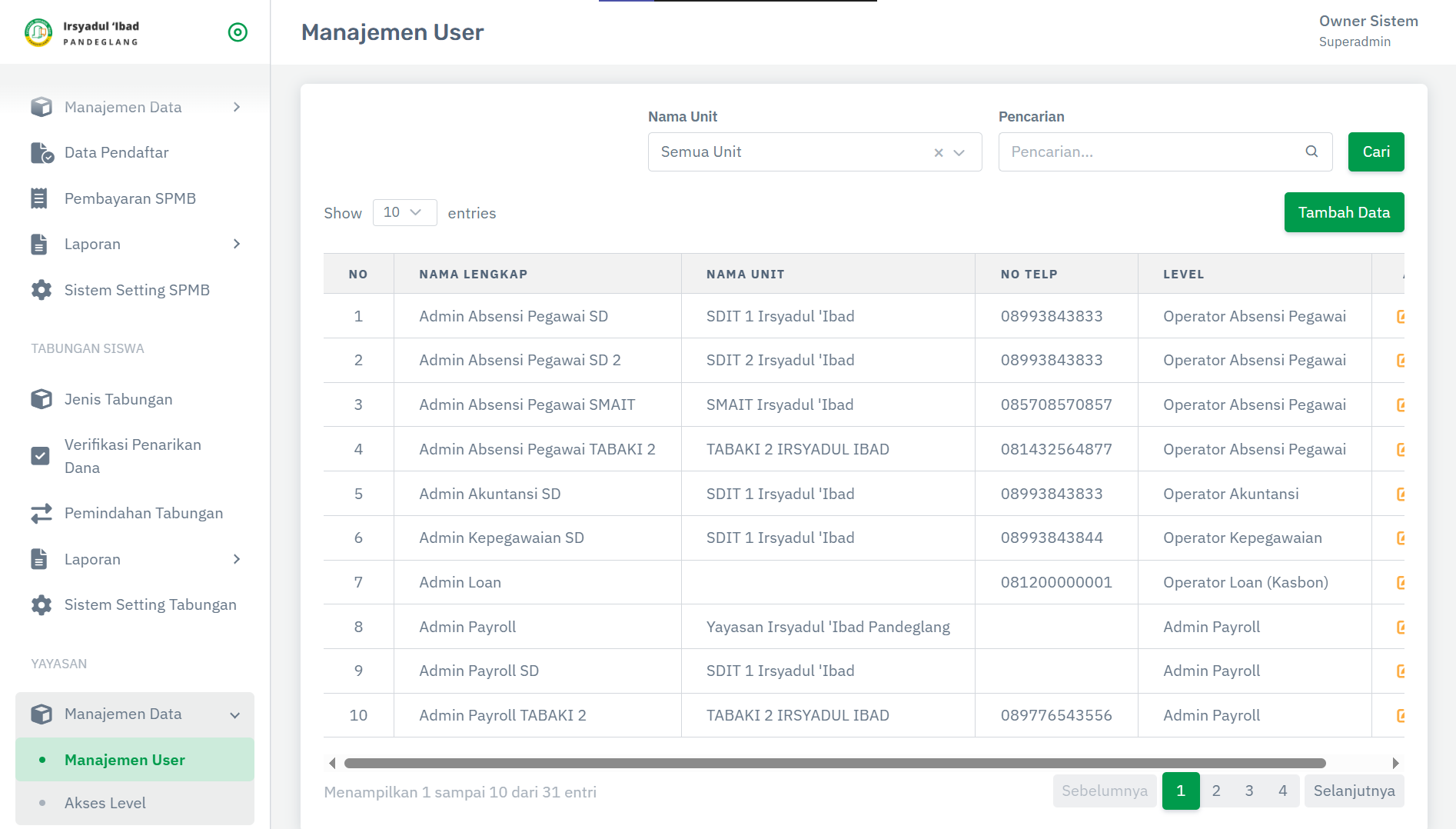The image size is (1456, 829).
Task: Edit row Admin Payroll SD
Action: (1400, 671)
